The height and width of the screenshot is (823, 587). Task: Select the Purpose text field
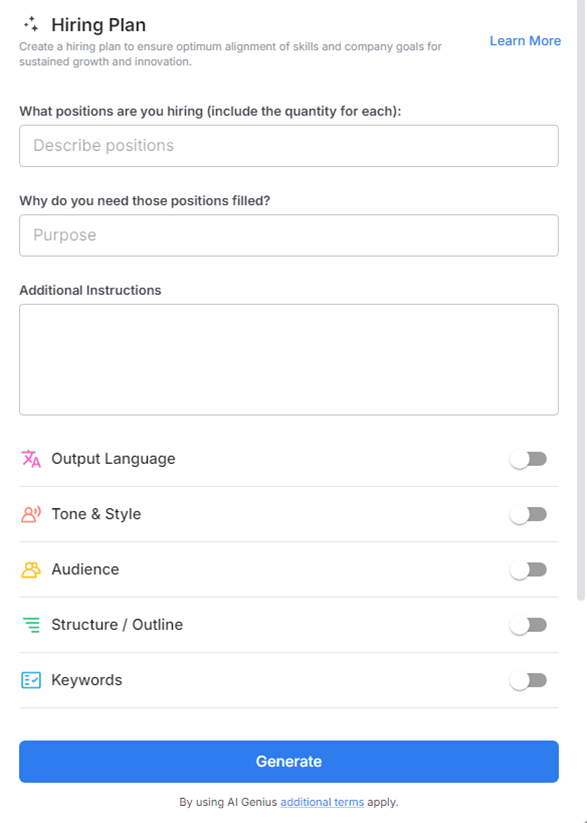point(288,235)
